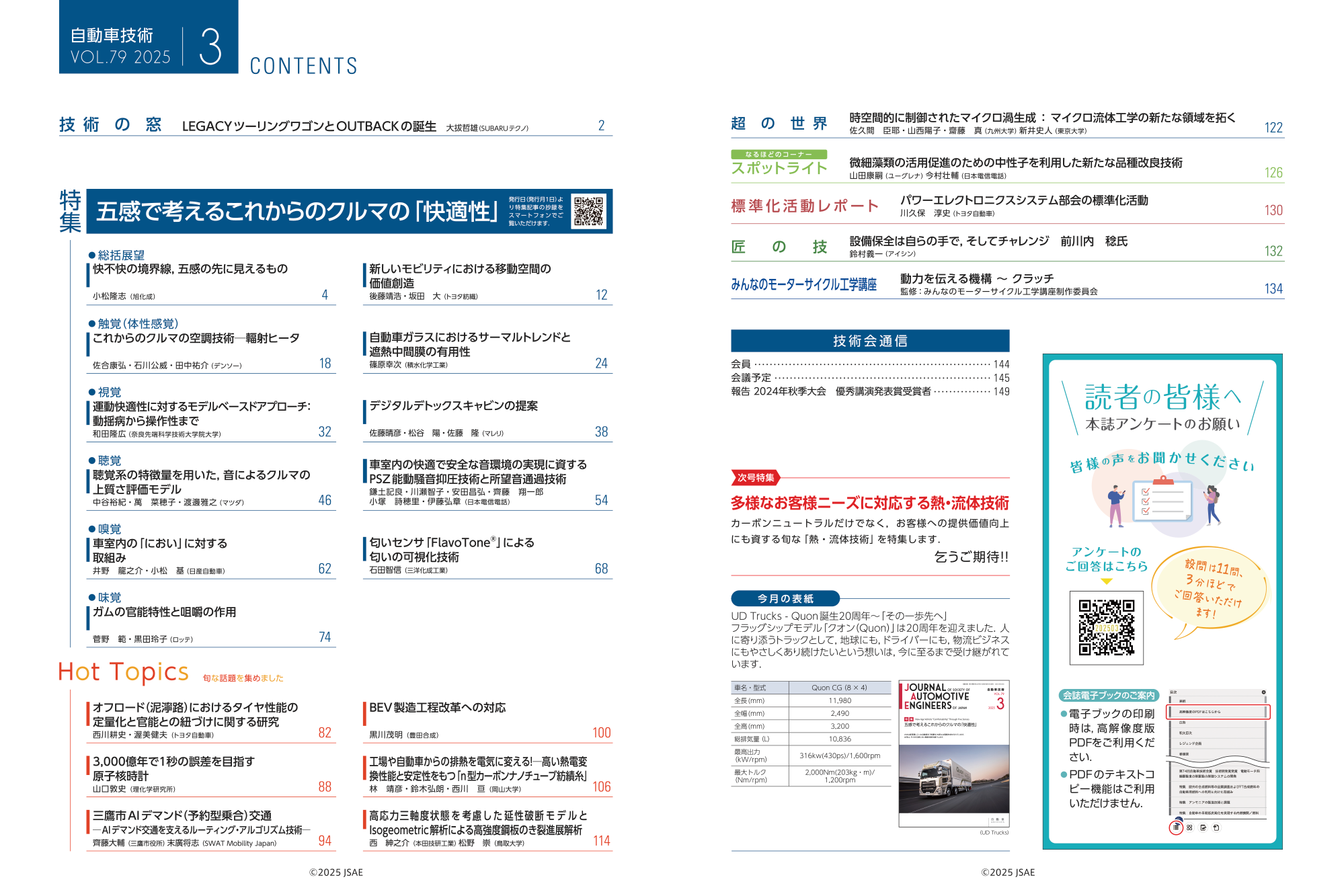
Task: Open the ガムの官能特性と咀嚼の作用 article
Action: (x=164, y=612)
